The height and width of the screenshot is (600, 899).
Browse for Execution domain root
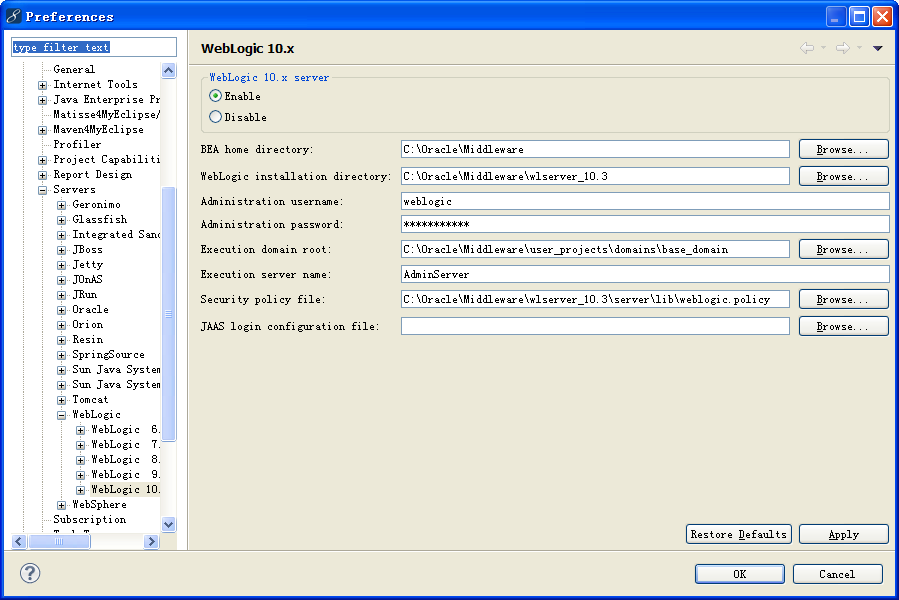(843, 250)
